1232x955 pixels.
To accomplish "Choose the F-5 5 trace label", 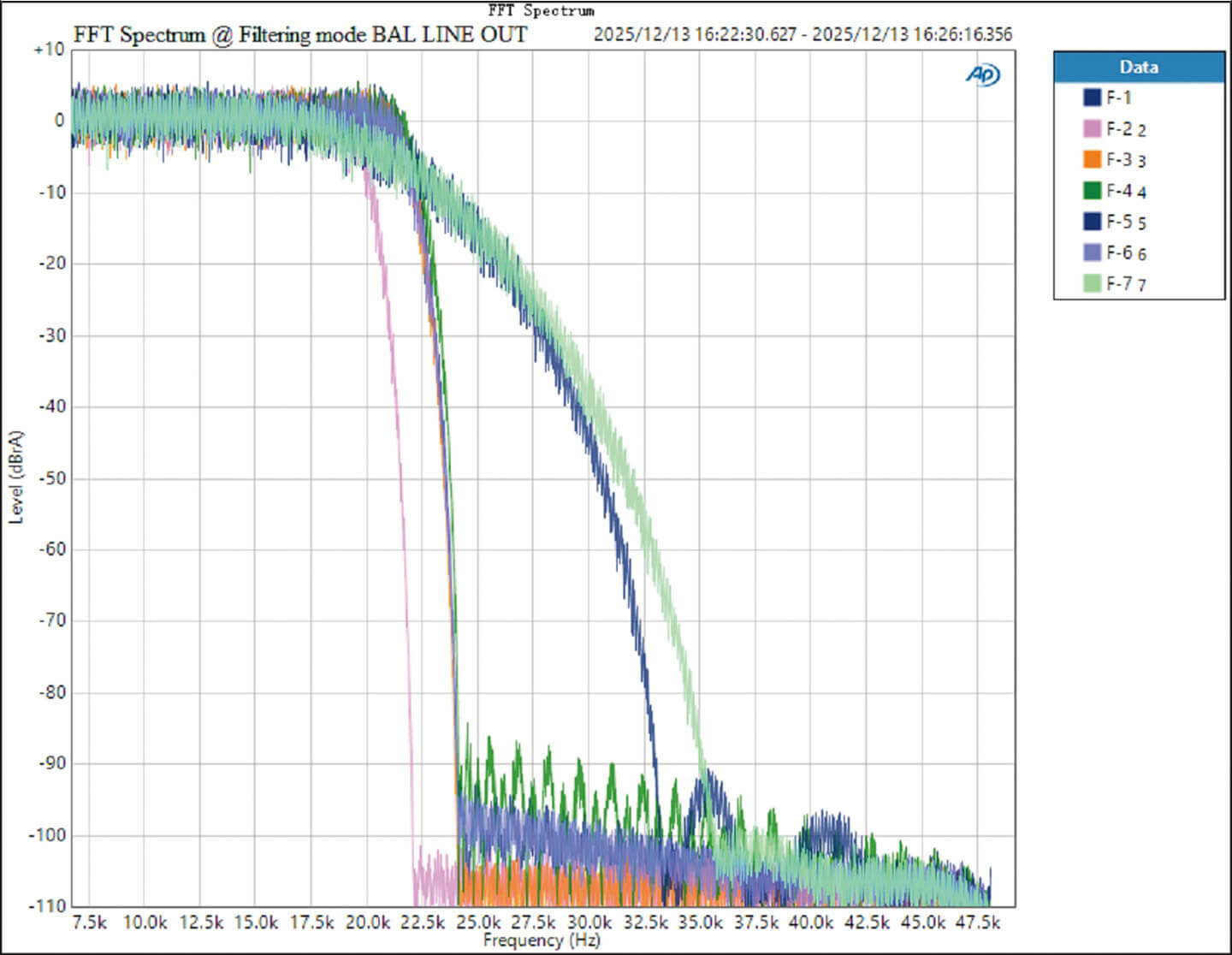I will pyautogui.click(x=1126, y=222).
